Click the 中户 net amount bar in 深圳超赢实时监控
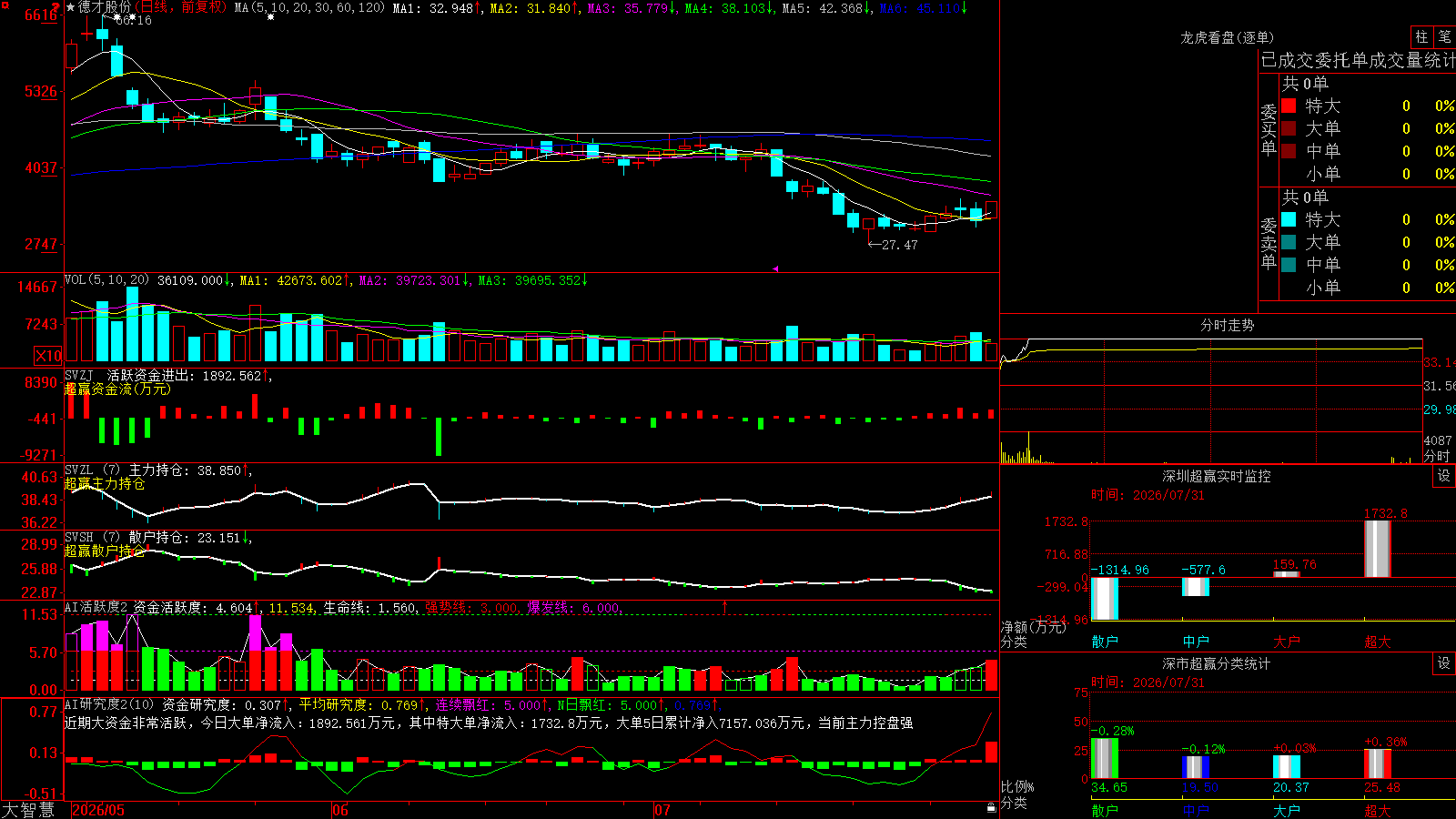 (1196, 587)
